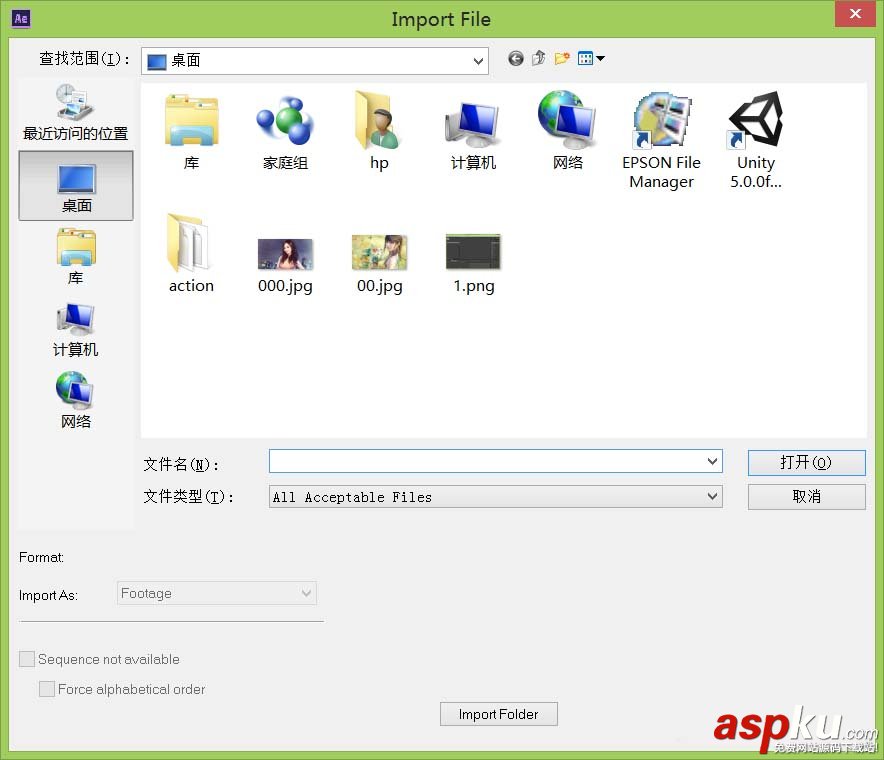The width and height of the screenshot is (884, 760).
Task: Select 网络 in the left sidebar
Action: coord(75,399)
